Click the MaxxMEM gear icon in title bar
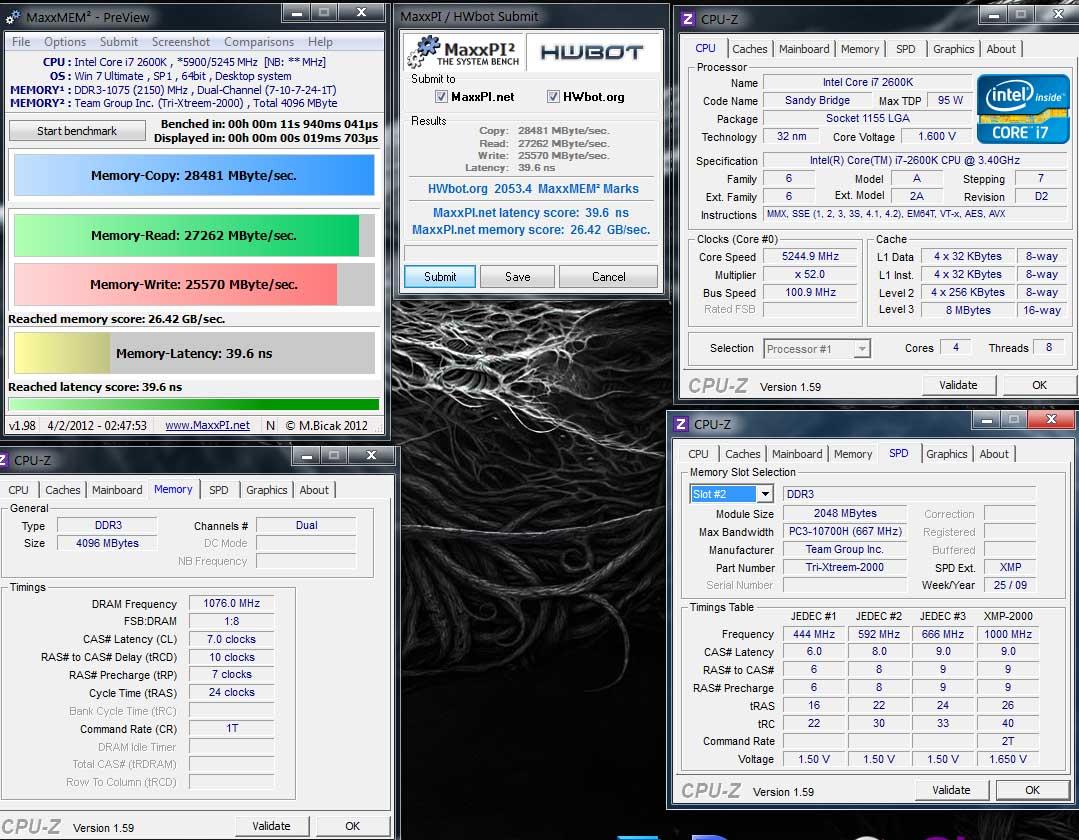Image resolution: width=1079 pixels, height=840 pixels. 12,17
